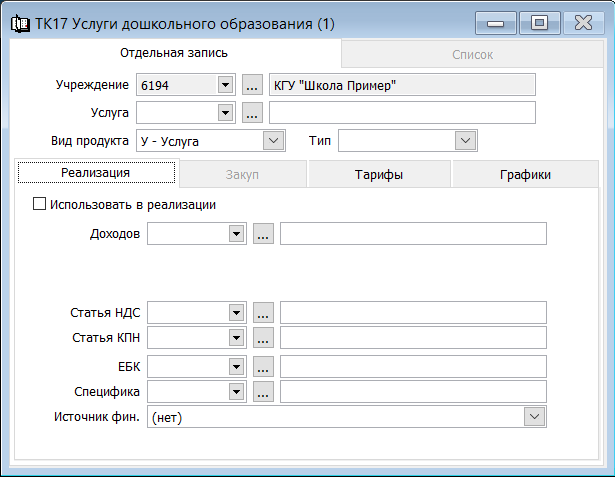
Task: Open the Учреждение lookup ellipsis button
Action: click(x=252, y=85)
